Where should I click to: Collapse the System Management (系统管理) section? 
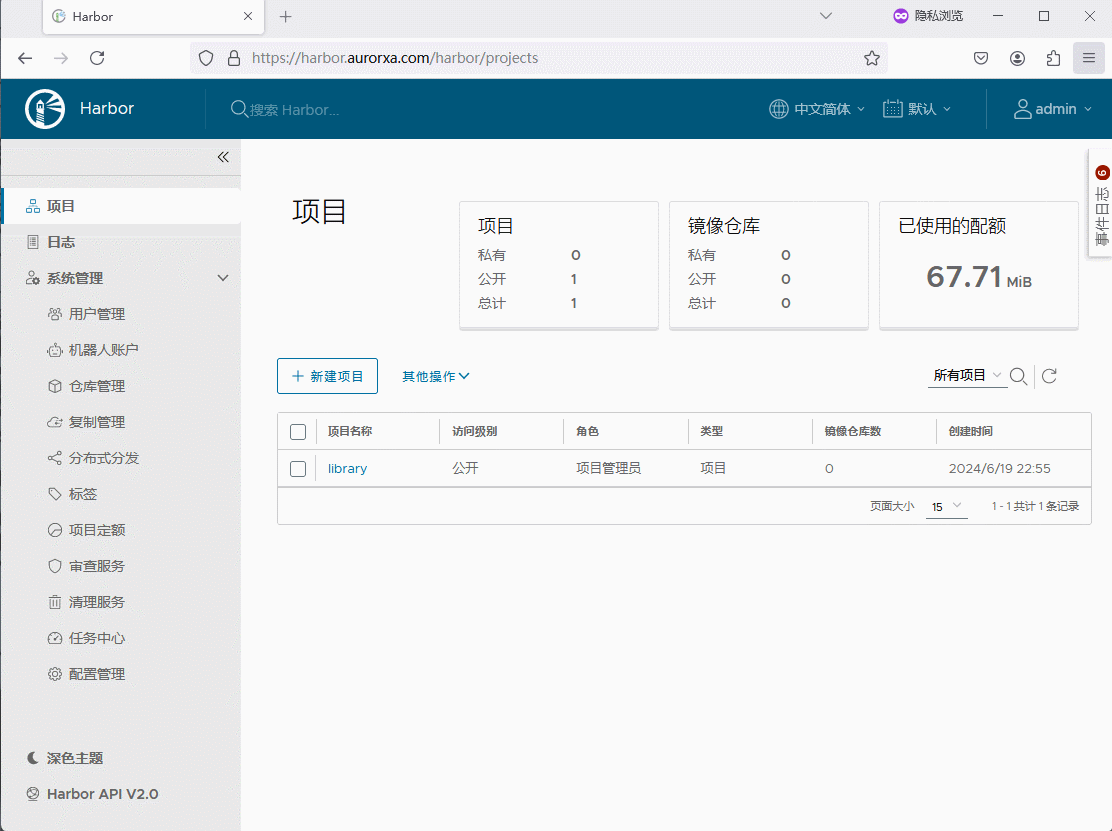click(x=223, y=278)
